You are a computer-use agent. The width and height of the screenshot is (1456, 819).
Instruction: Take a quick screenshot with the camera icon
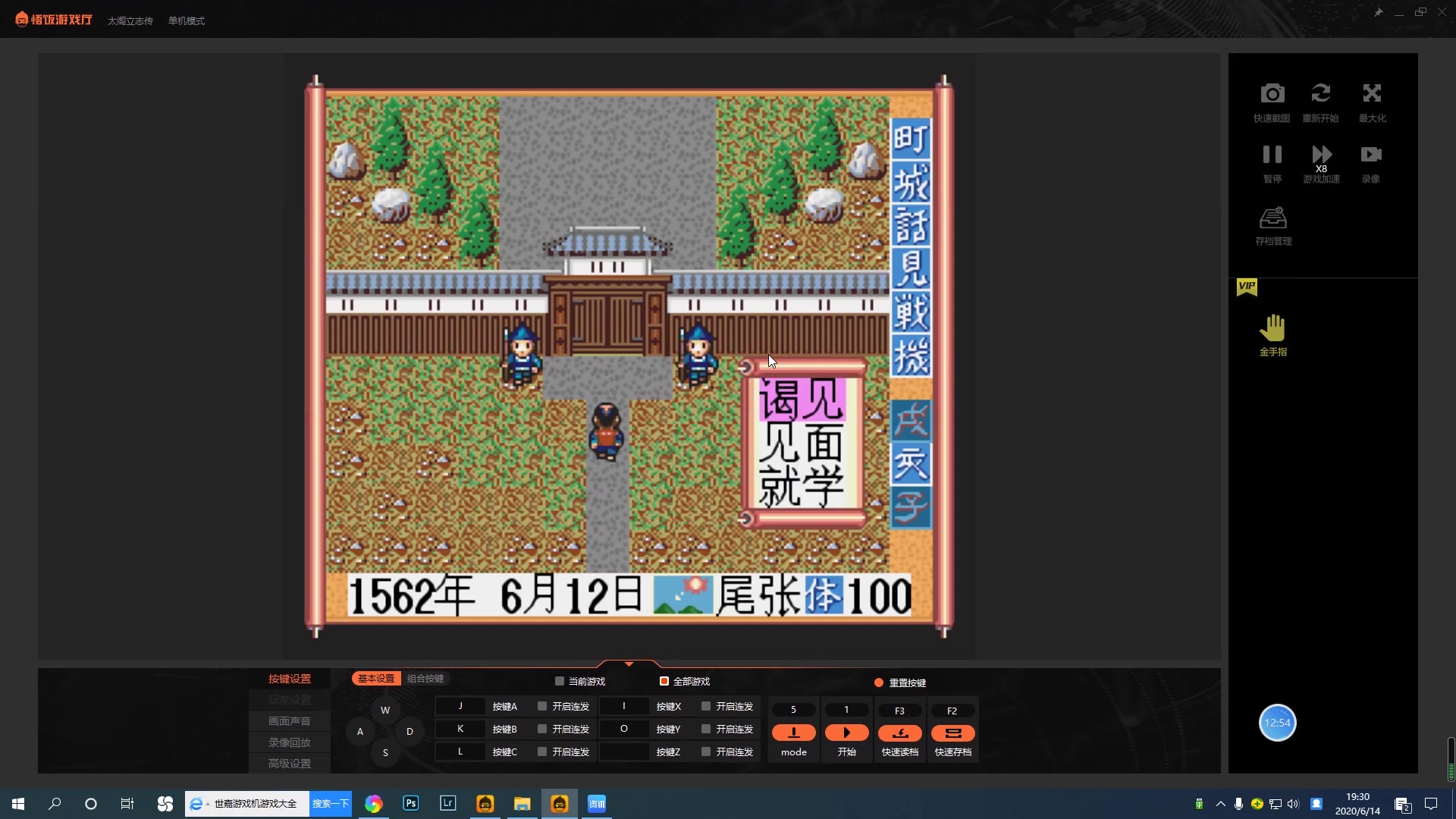point(1272,94)
